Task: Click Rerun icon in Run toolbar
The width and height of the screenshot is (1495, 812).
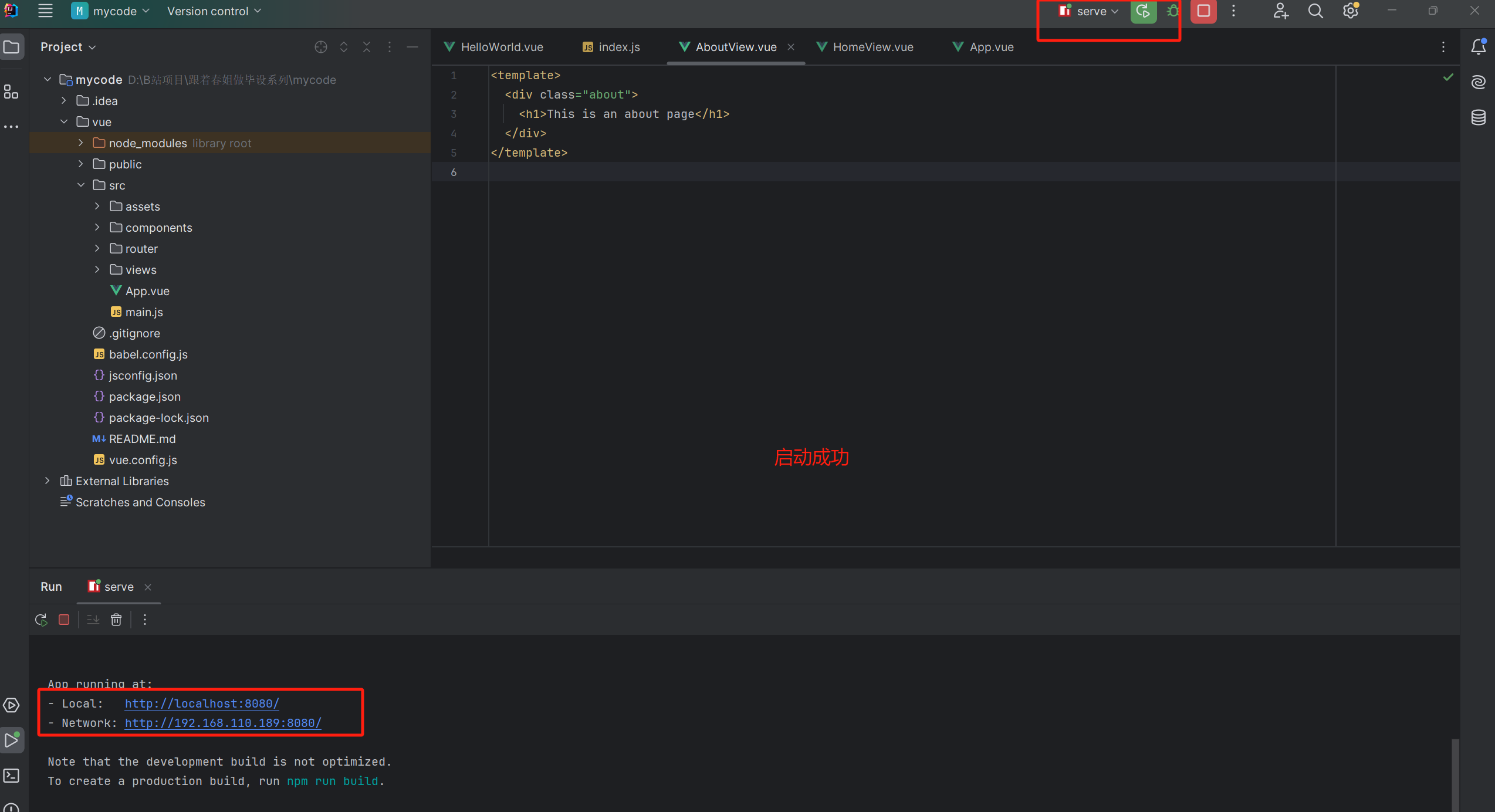Action: pos(41,620)
